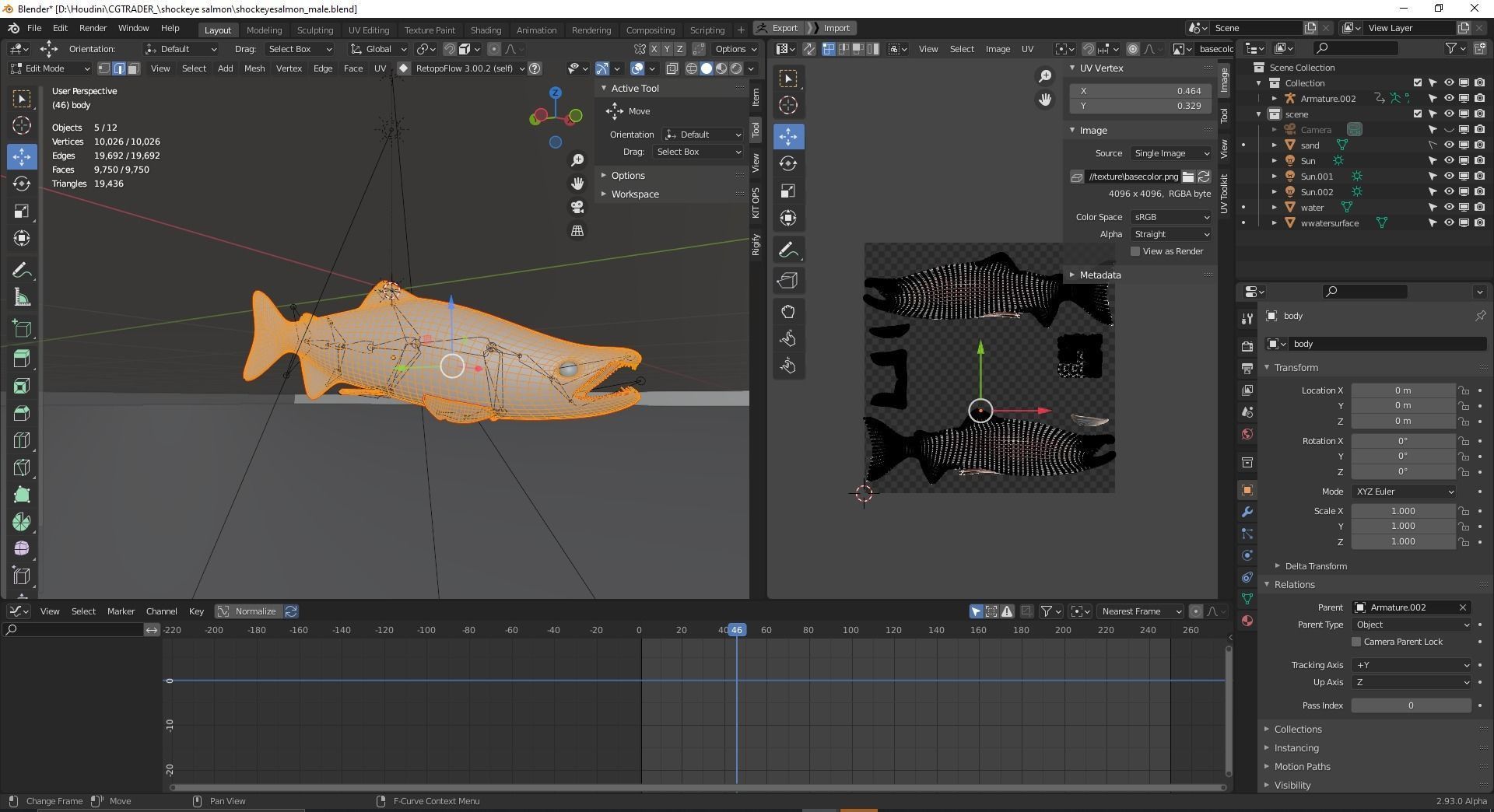Click the zoom icon in UV editor

click(x=1044, y=76)
